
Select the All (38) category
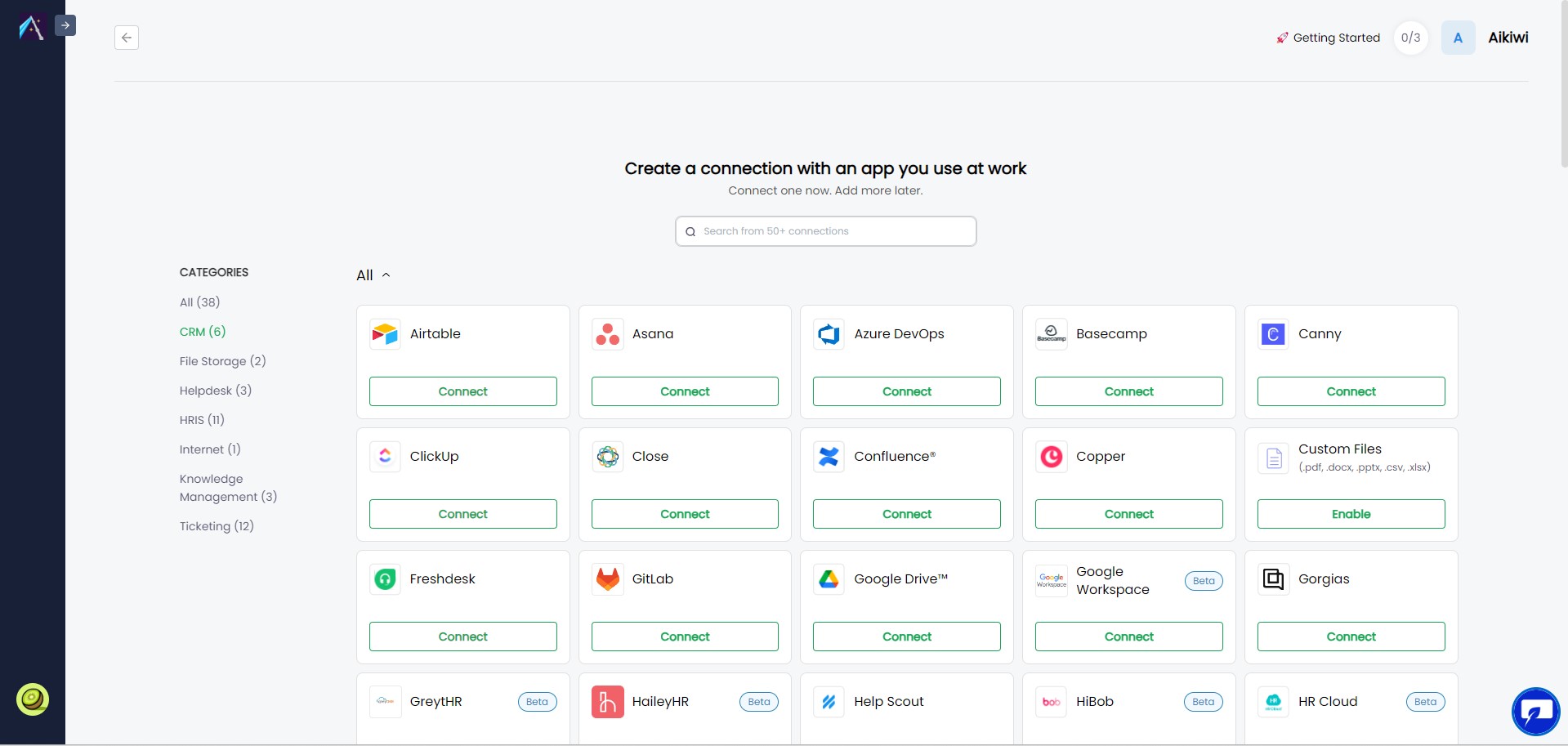[200, 302]
